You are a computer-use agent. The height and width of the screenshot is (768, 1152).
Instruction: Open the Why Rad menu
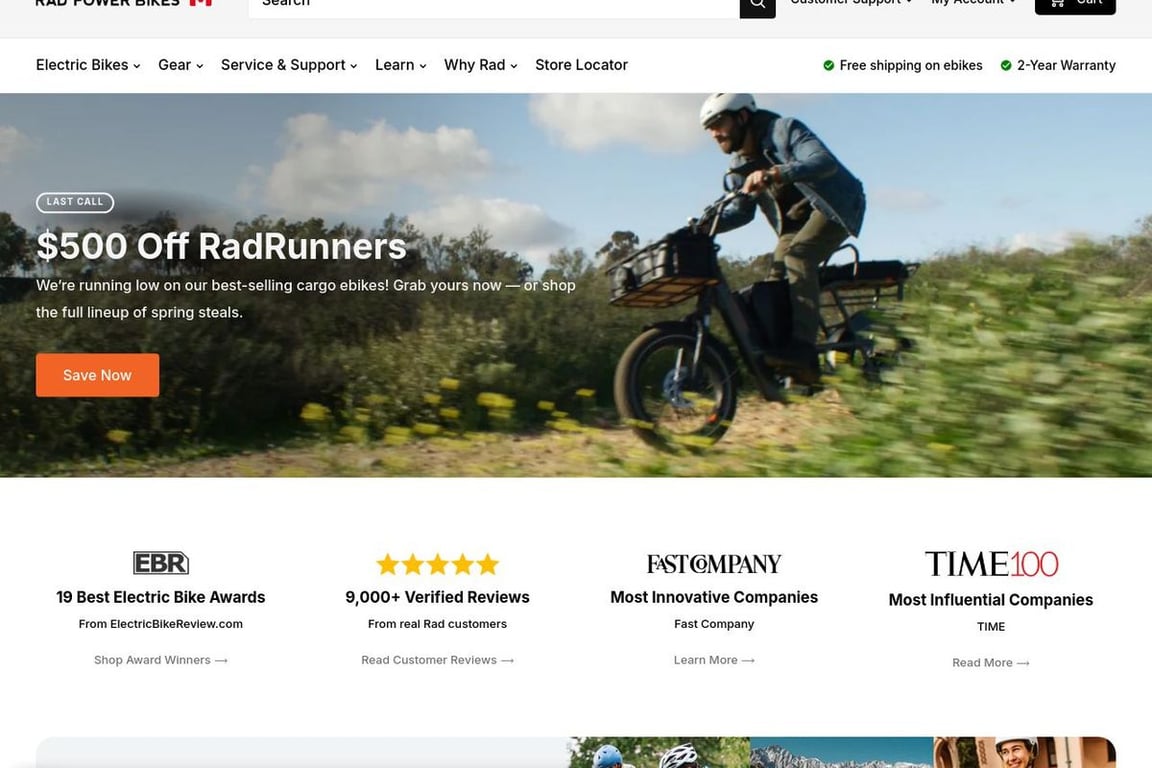(x=480, y=65)
